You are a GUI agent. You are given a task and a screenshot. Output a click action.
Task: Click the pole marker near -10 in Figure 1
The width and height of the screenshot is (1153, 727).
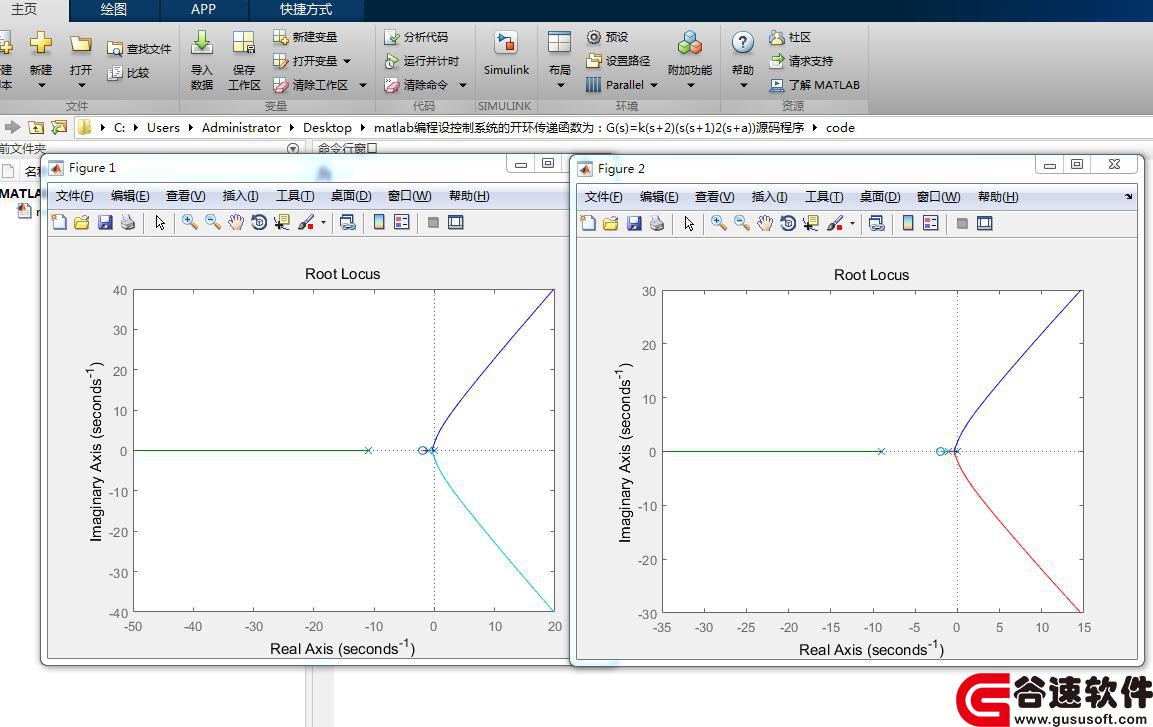click(x=368, y=450)
